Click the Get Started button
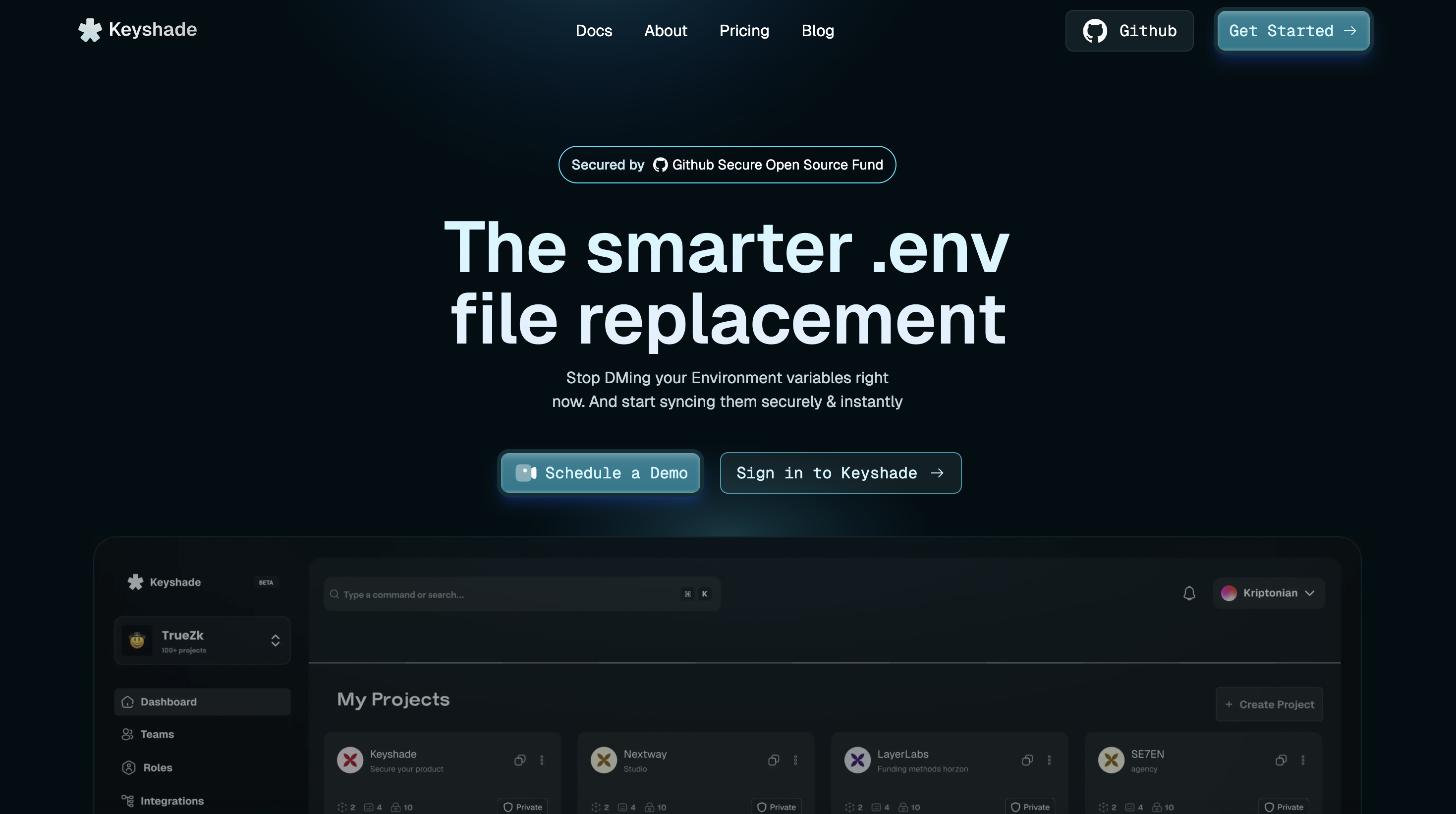This screenshot has width=1456, height=814. (1293, 31)
